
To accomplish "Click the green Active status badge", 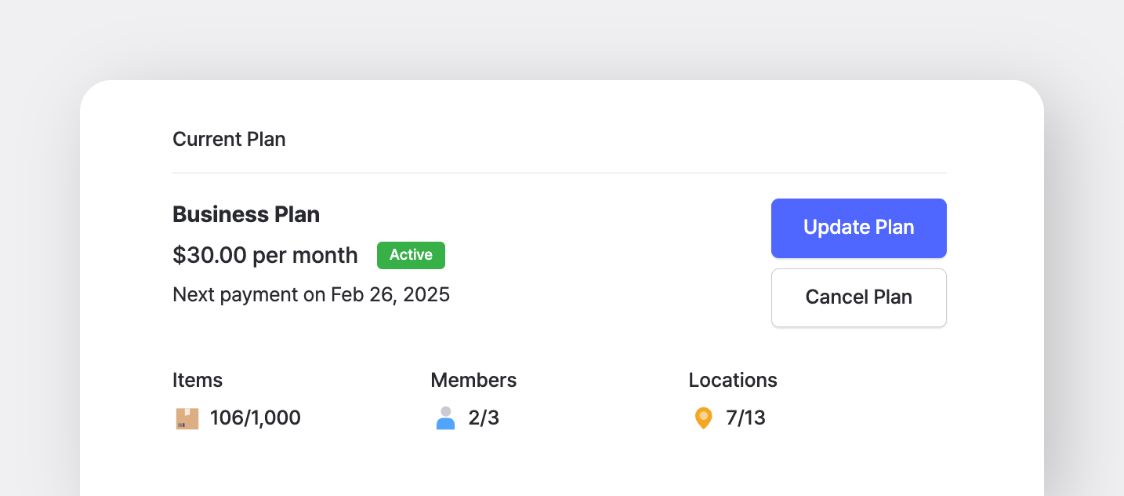I will pos(410,255).
